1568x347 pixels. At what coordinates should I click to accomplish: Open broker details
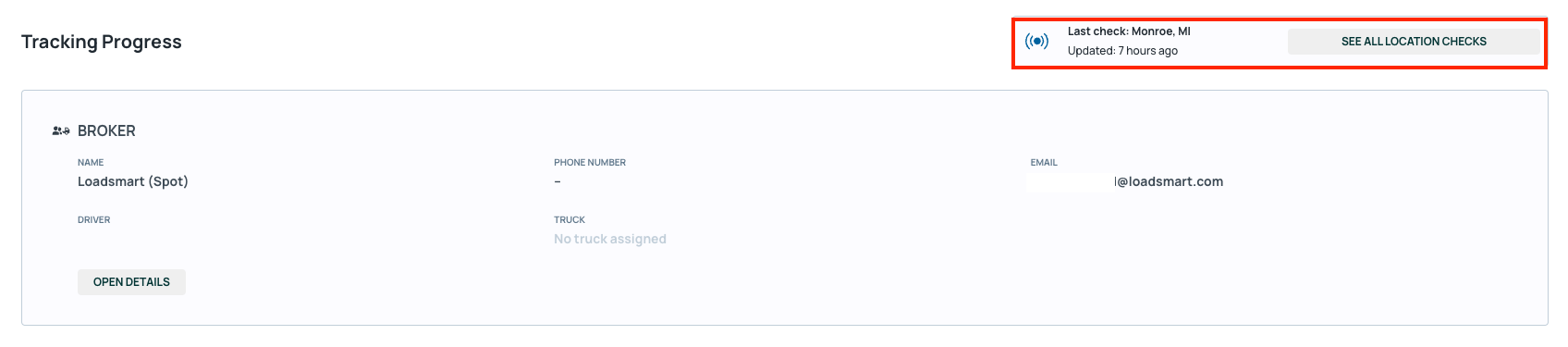pos(131,282)
